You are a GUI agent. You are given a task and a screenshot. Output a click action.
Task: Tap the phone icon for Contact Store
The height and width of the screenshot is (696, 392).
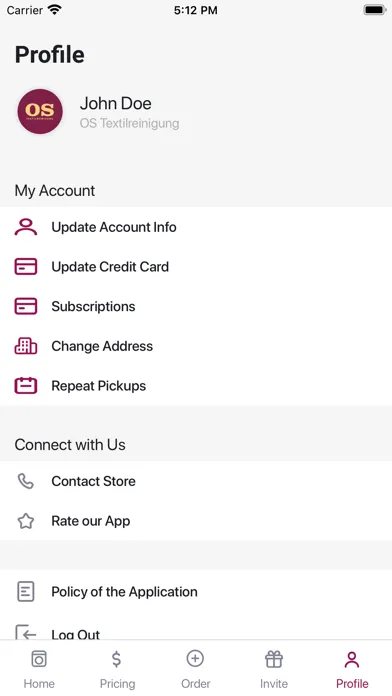pyautogui.click(x=26, y=481)
